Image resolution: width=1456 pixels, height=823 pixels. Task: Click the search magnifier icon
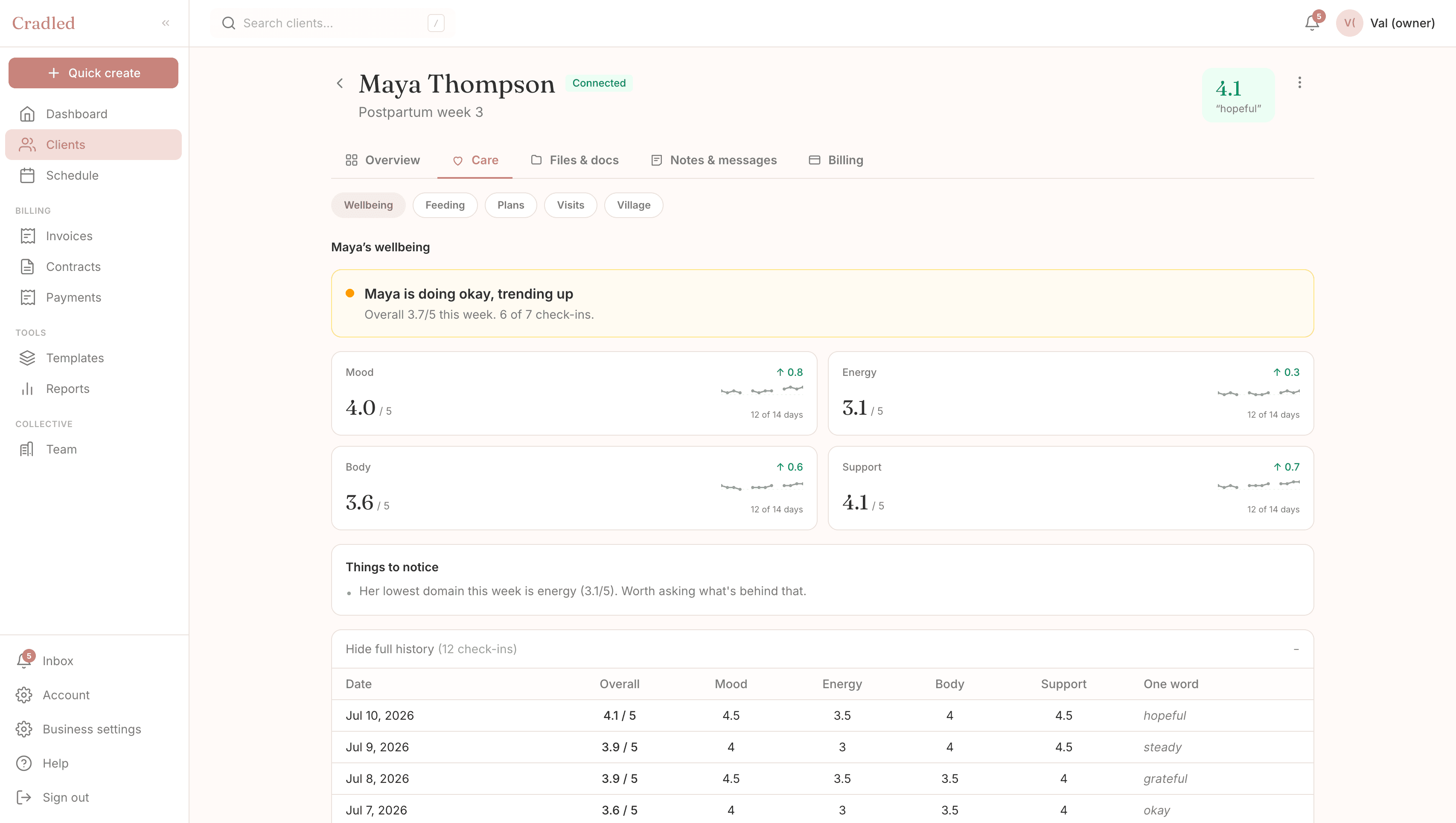pos(228,23)
